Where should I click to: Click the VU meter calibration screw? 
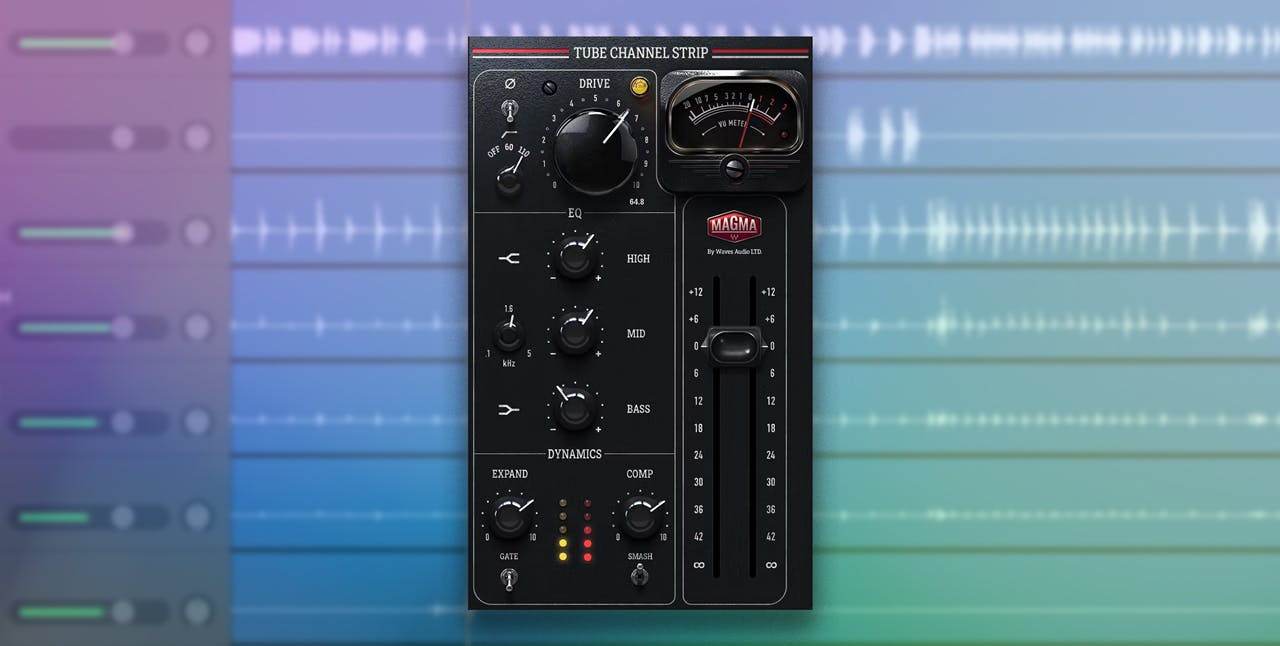tap(734, 167)
